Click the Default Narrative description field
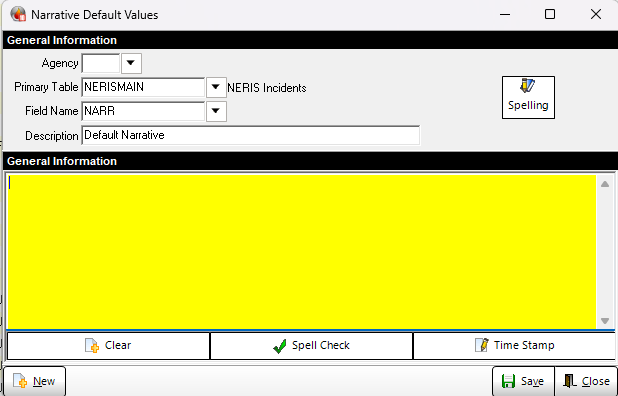The image size is (618, 396). tap(251, 135)
